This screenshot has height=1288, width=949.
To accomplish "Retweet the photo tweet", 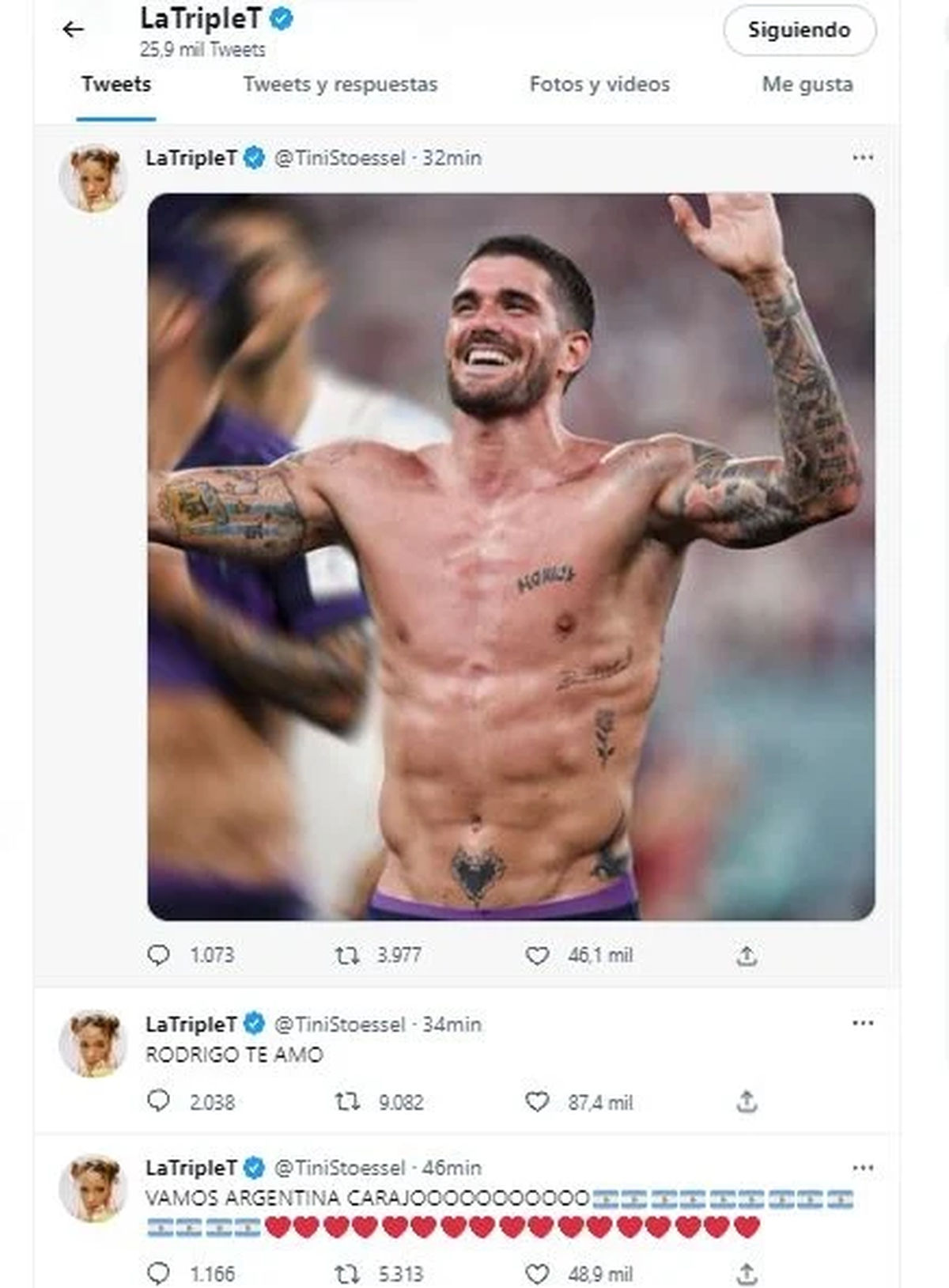I will point(347,956).
